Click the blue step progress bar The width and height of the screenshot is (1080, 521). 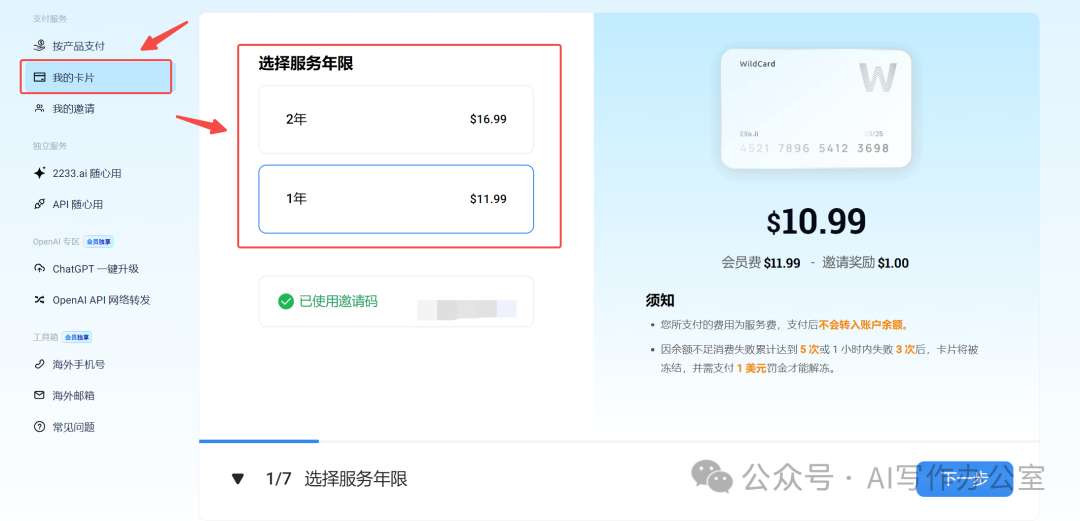259,441
